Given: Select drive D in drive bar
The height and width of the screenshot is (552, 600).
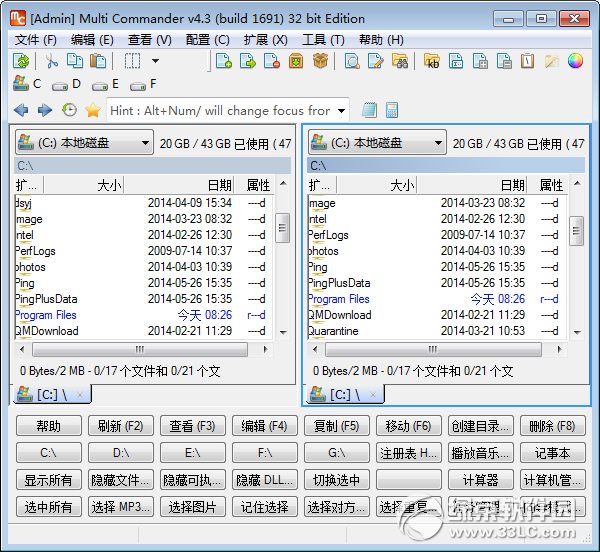Looking at the screenshot, I should pos(66,84).
